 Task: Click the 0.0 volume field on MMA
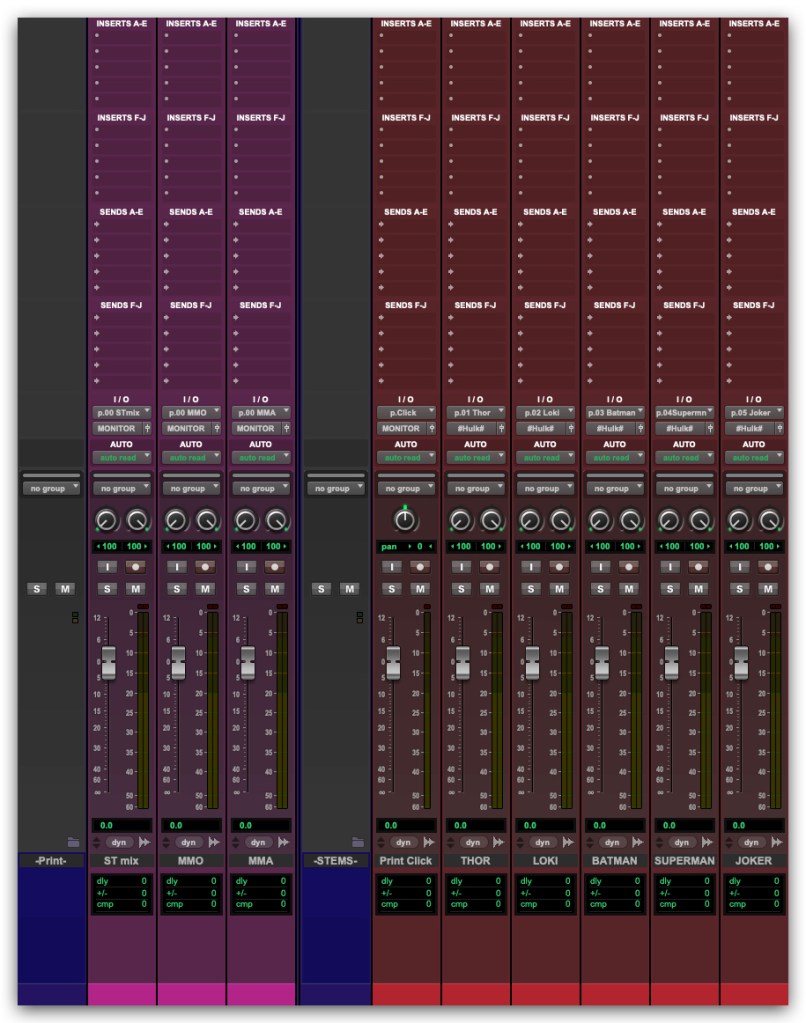pyautogui.click(x=260, y=826)
